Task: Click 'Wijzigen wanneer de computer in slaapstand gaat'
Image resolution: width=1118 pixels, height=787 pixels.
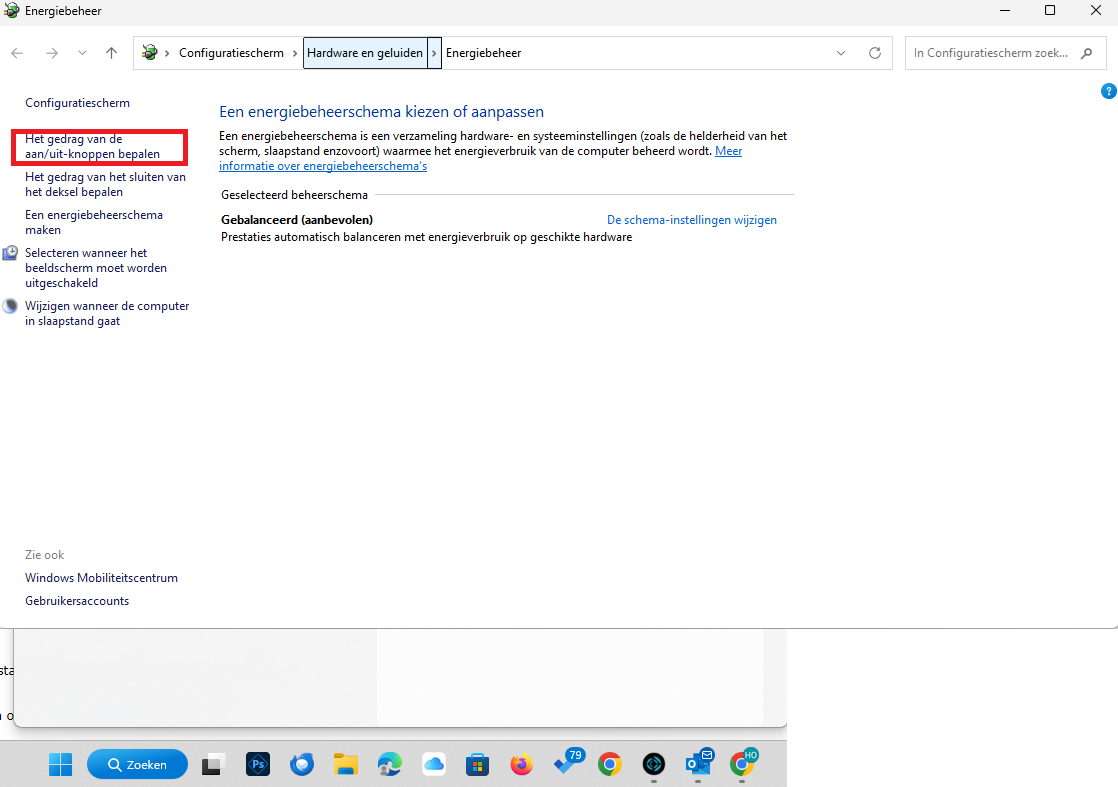Action: [106, 313]
